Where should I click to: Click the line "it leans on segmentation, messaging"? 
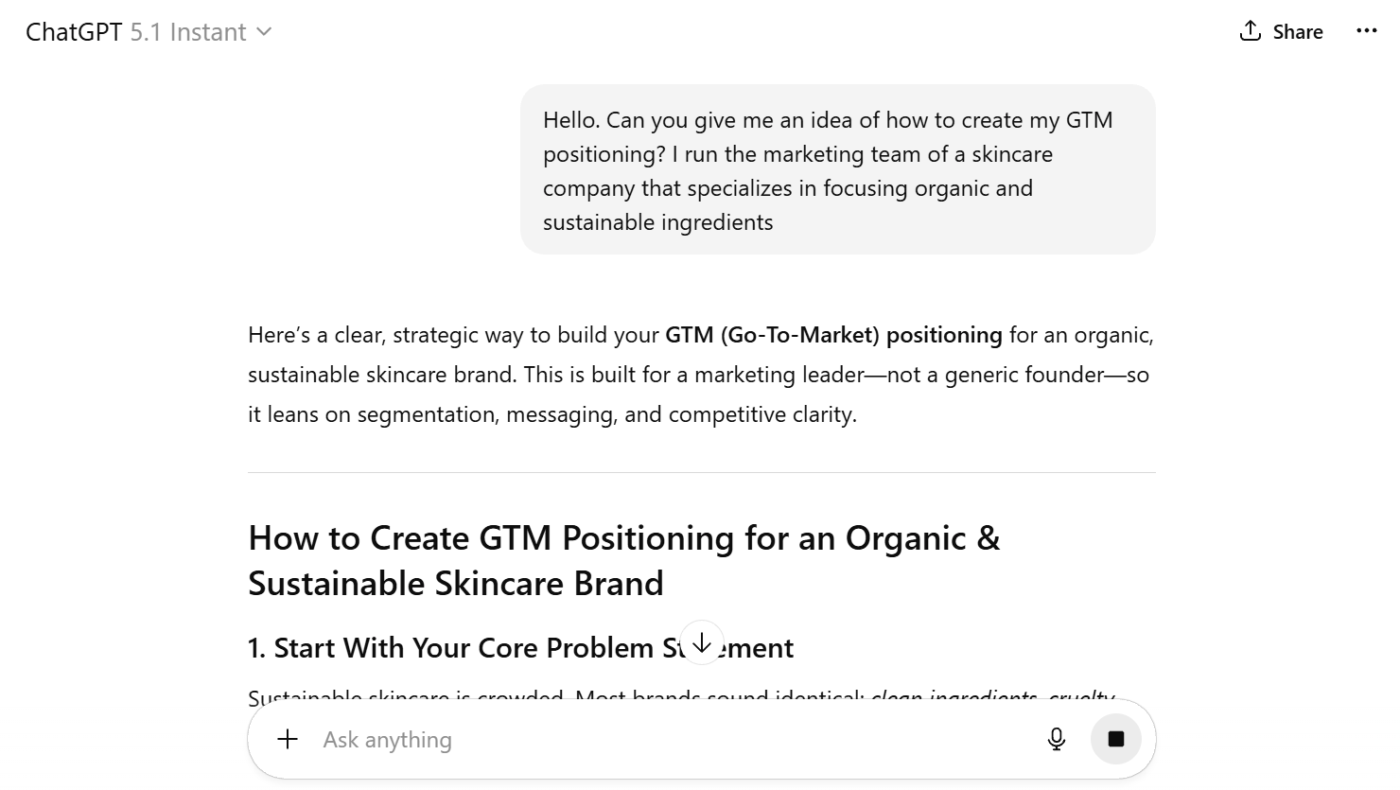(551, 415)
